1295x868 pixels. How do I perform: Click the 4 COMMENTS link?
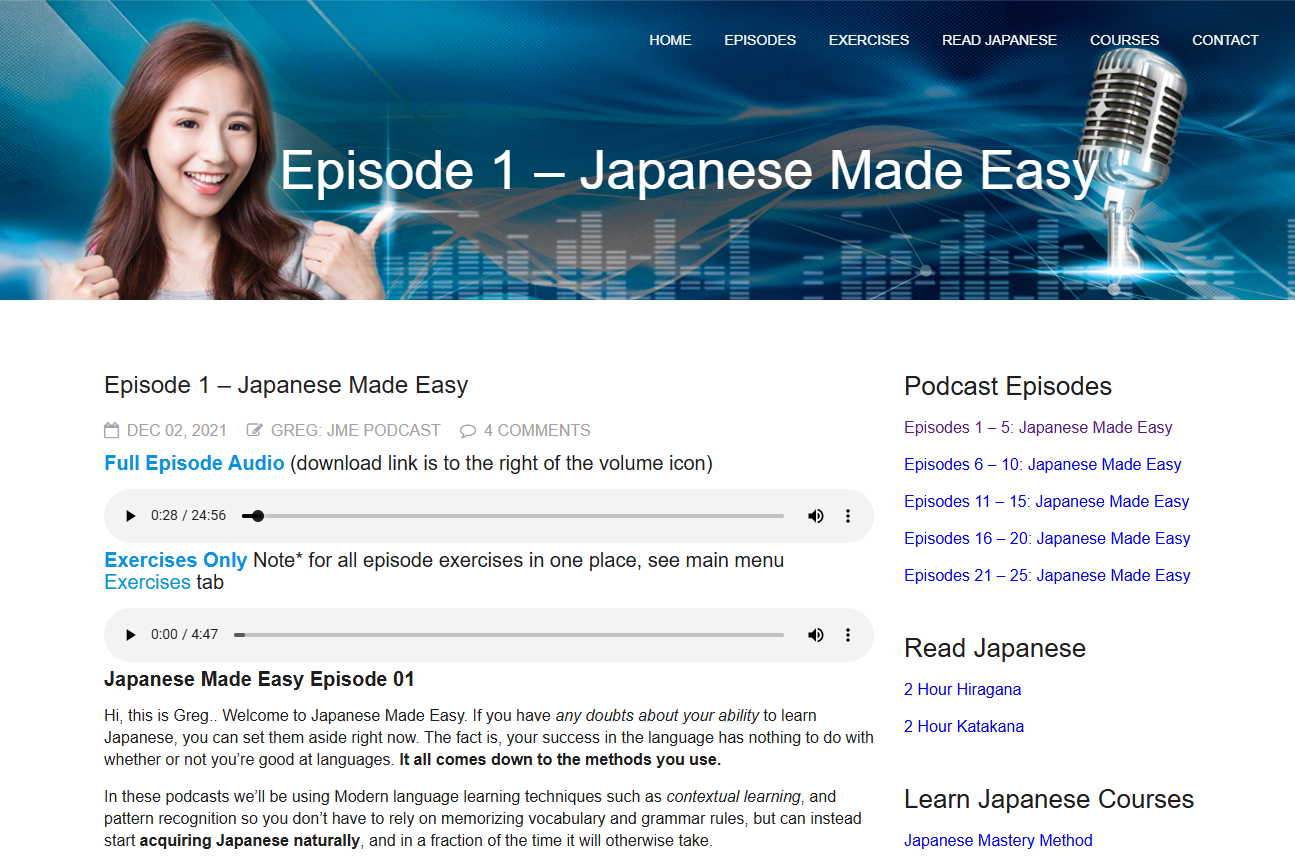536,431
